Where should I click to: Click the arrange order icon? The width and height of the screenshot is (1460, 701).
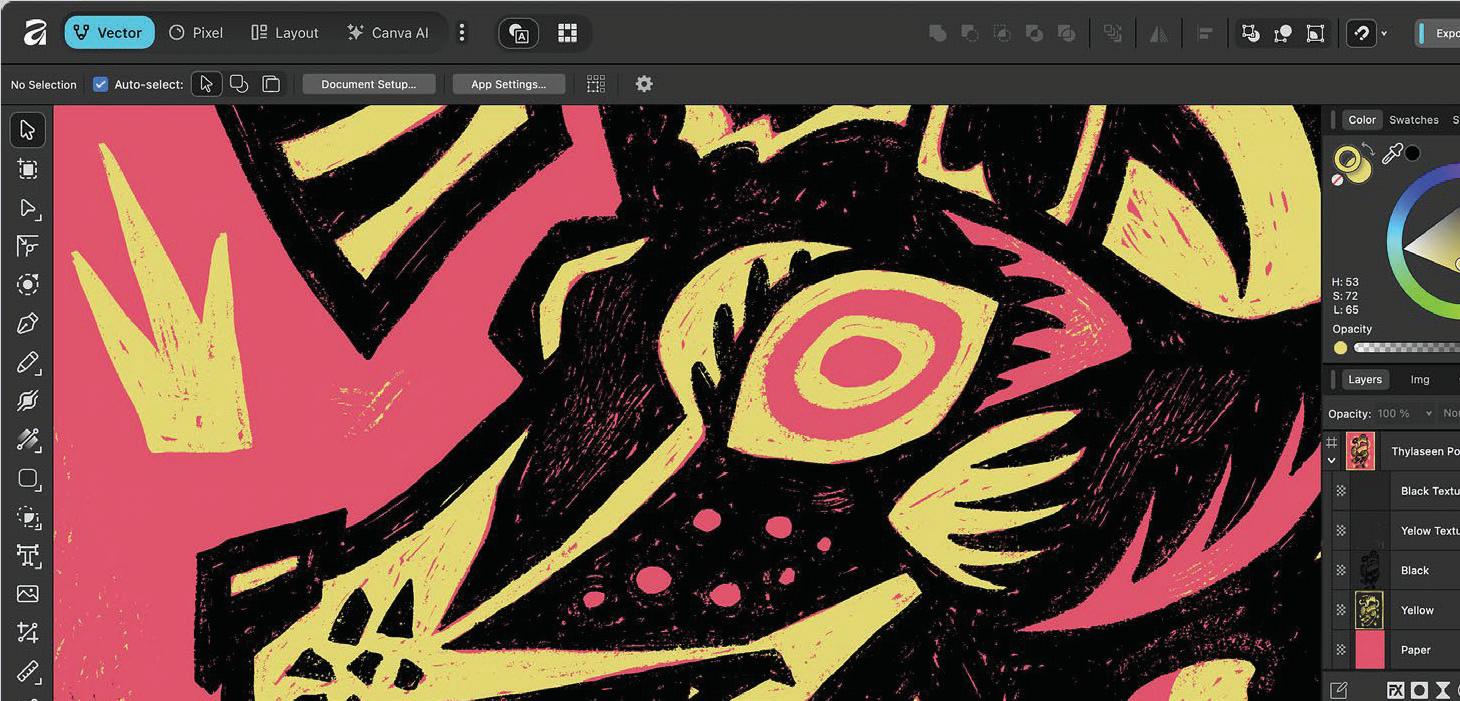[x=1112, y=33]
